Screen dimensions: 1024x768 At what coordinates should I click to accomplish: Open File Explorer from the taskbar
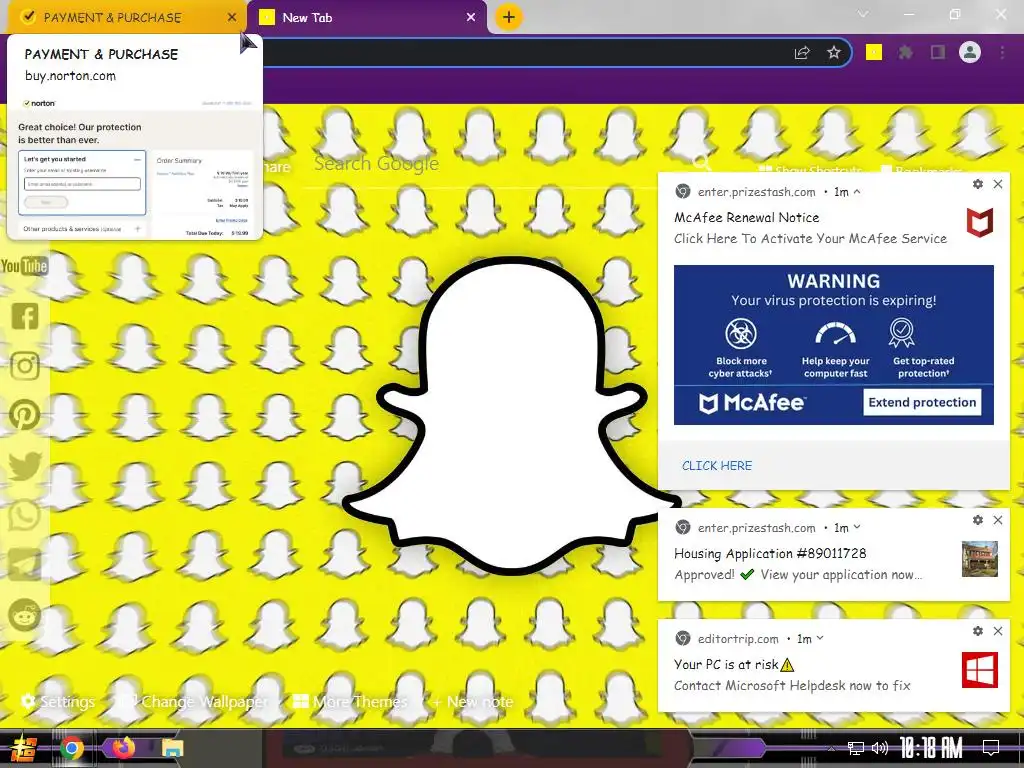[172, 748]
